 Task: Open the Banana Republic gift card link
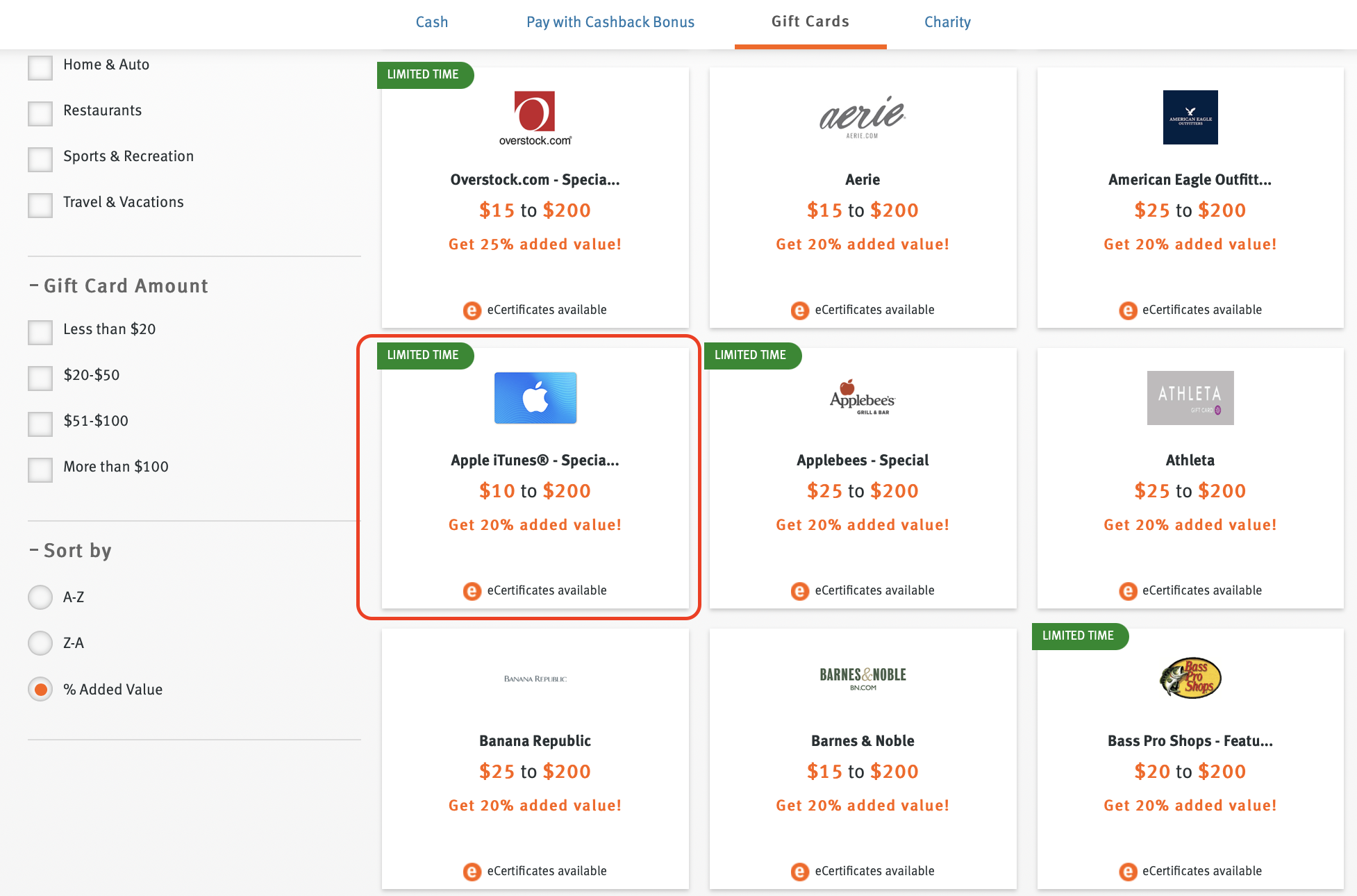click(x=535, y=740)
